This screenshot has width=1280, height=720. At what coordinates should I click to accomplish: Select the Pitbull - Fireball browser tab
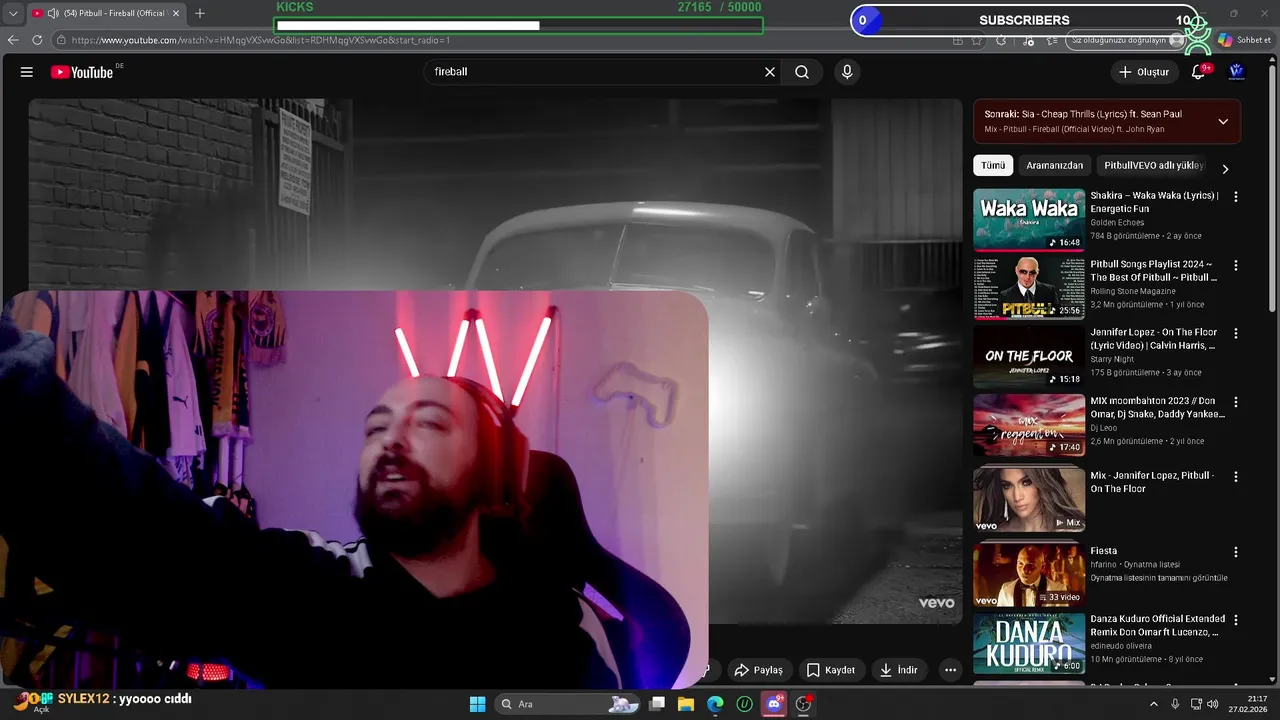coord(105,13)
